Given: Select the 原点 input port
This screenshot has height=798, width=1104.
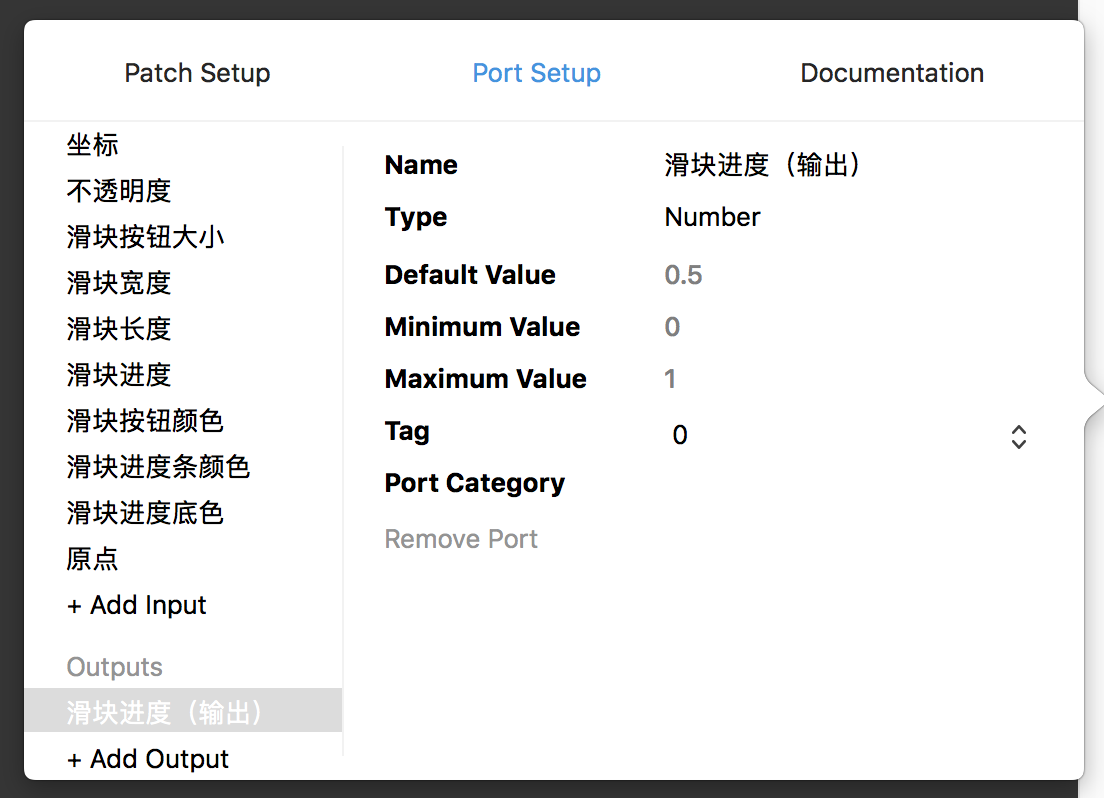Looking at the screenshot, I should point(93,559).
